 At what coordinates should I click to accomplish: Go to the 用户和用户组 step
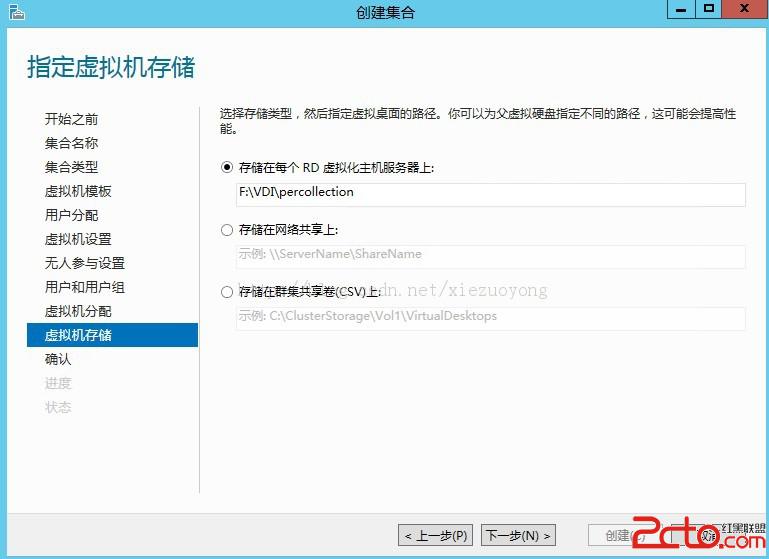pos(85,287)
